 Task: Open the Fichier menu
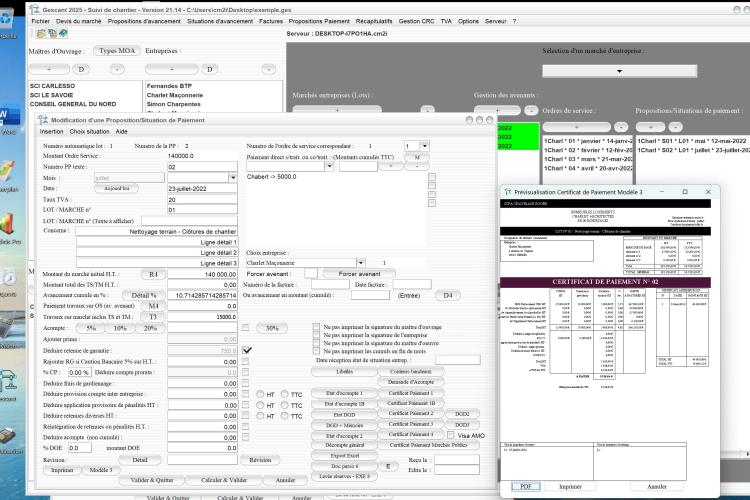pyautogui.click(x=41, y=21)
